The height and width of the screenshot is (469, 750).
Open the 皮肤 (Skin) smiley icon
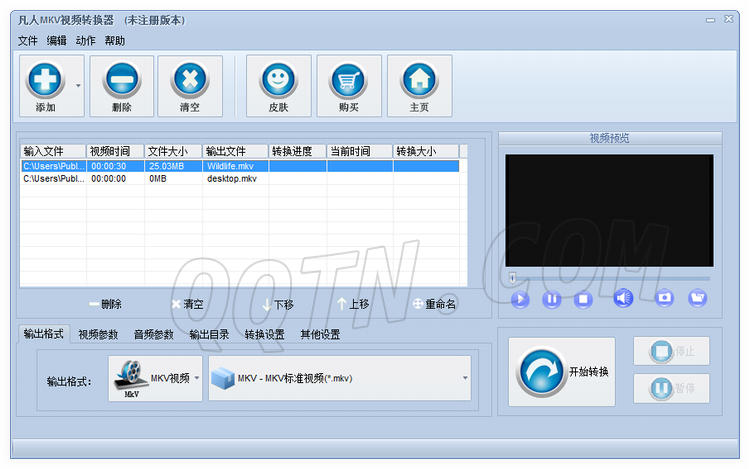278,80
